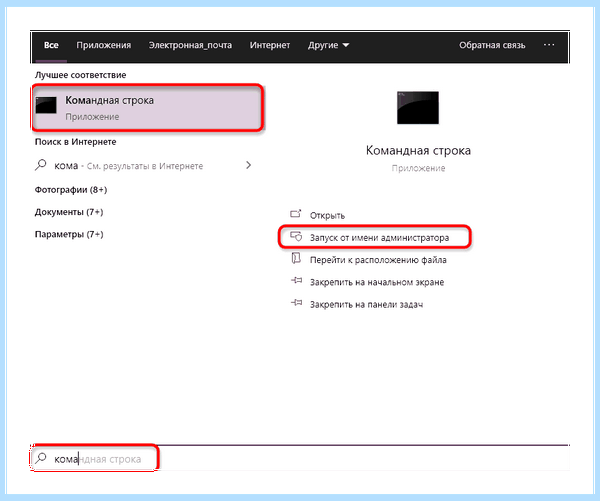Select the Все tab

(51, 45)
